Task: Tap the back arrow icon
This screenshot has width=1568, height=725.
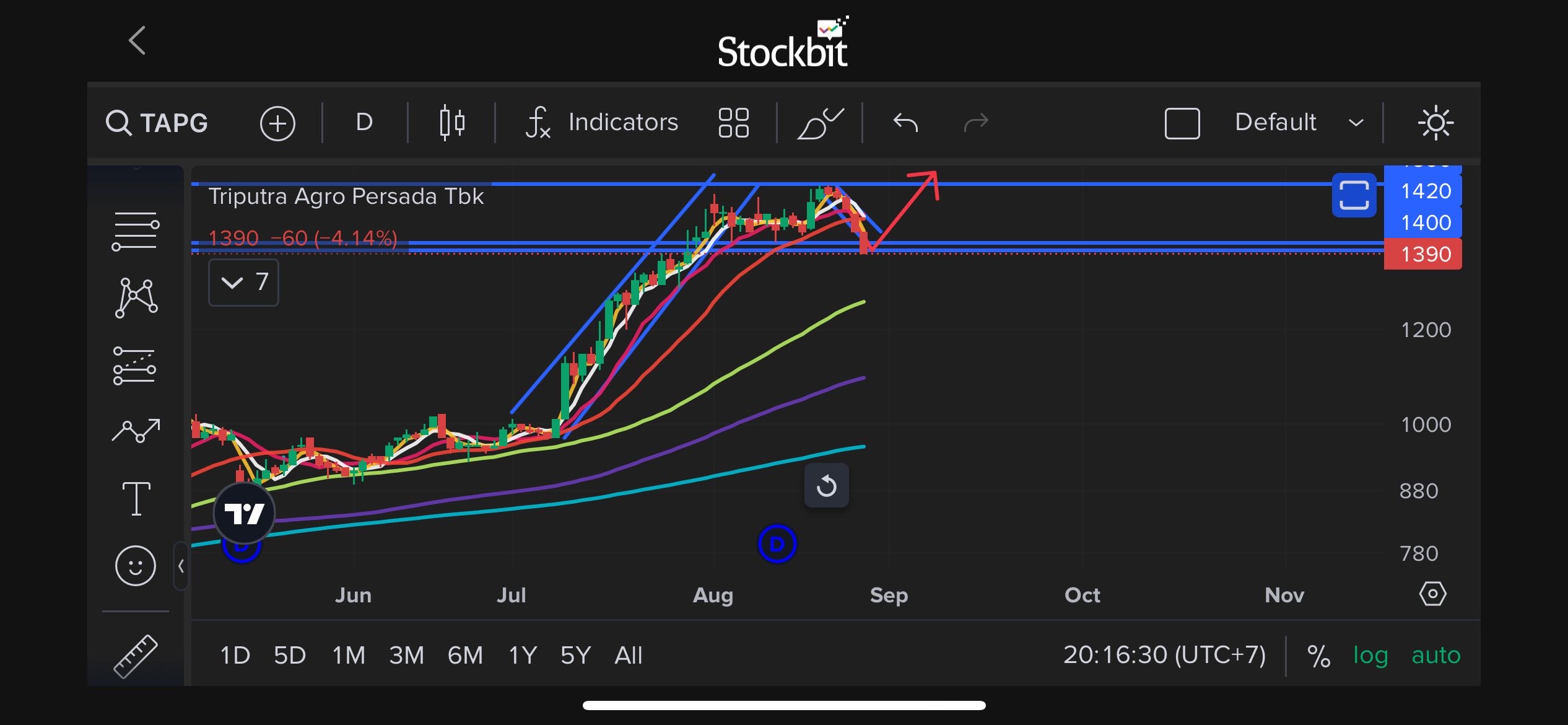Action: (x=137, y=41)
